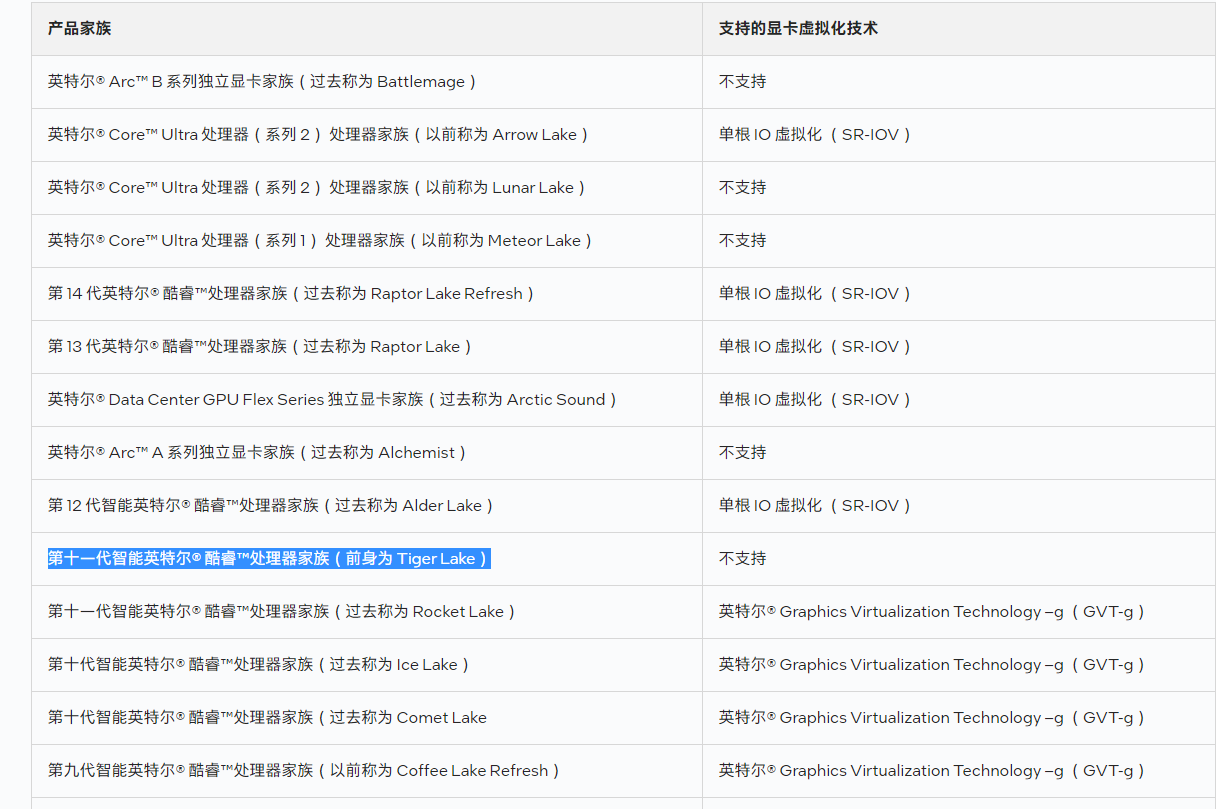Select the Arc A 系列 Alchemist row text
The image size is (1216, 809).
[258, 453]
